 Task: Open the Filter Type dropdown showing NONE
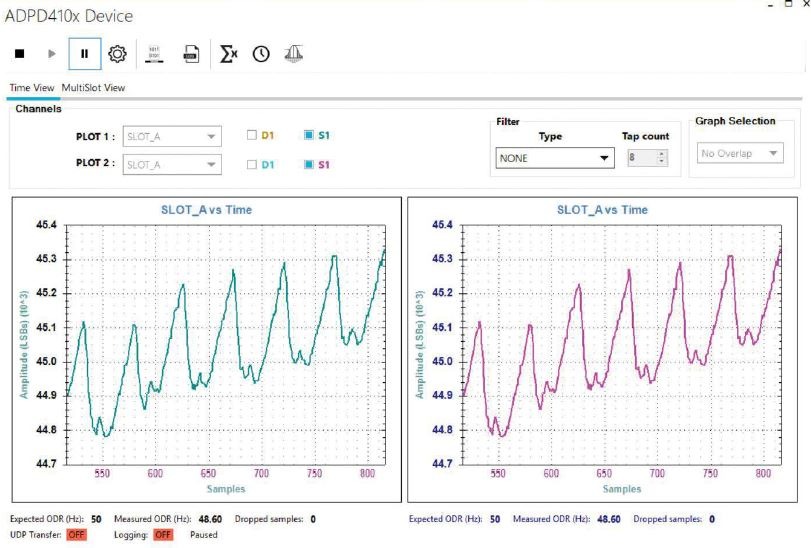pos(555,158)
